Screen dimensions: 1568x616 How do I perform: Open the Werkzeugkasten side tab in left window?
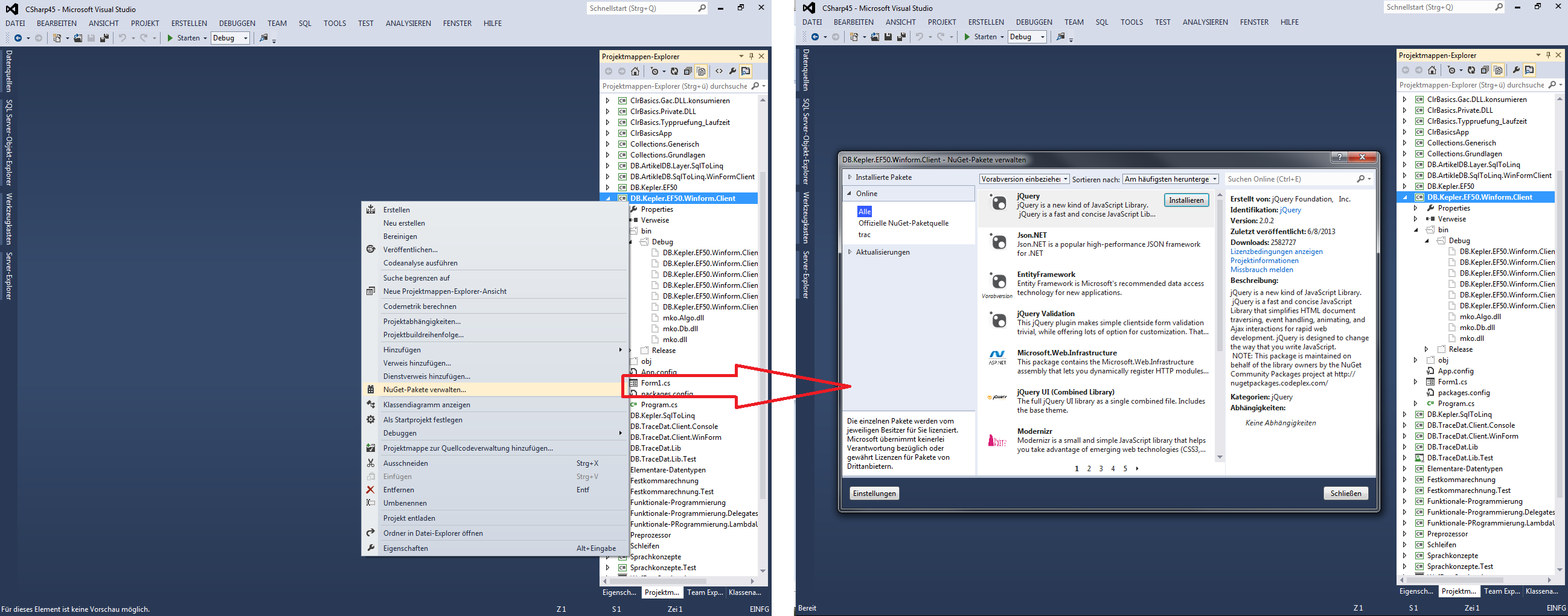[x=8, y=219]
